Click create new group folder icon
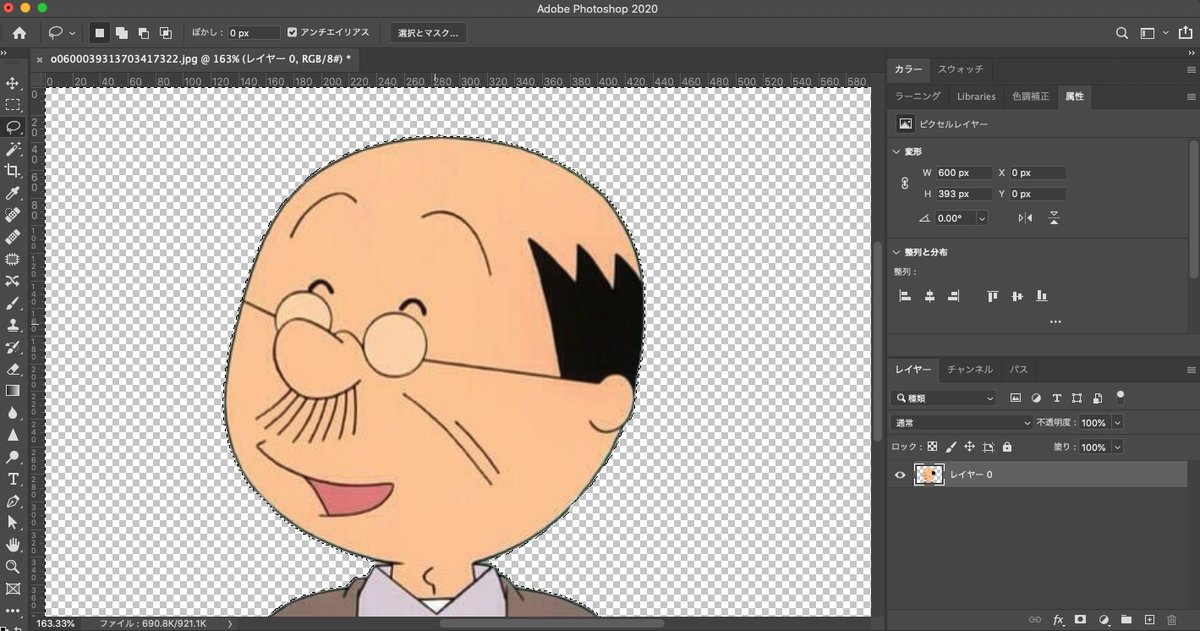The image size is (1200, 631). point(1126,620)
